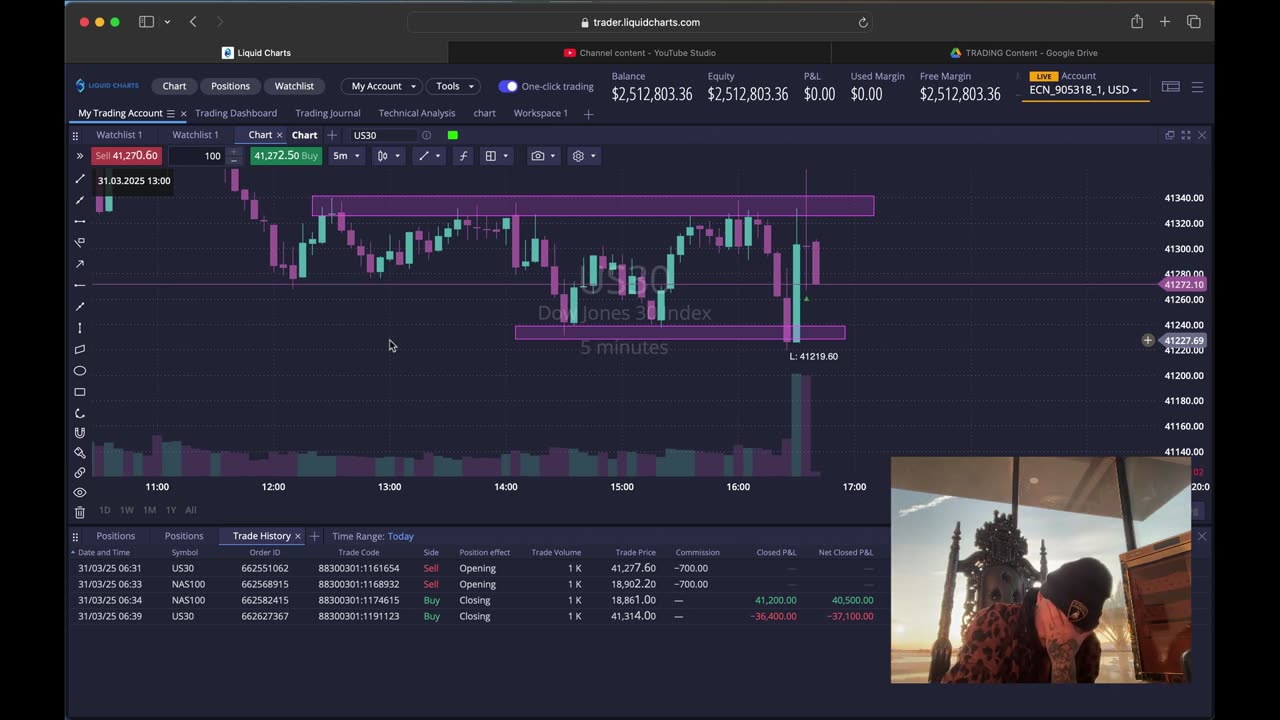The image size is (1280, 720).
Task: Open hamburger main menu icon
Action: click(x=1197, y=87)
